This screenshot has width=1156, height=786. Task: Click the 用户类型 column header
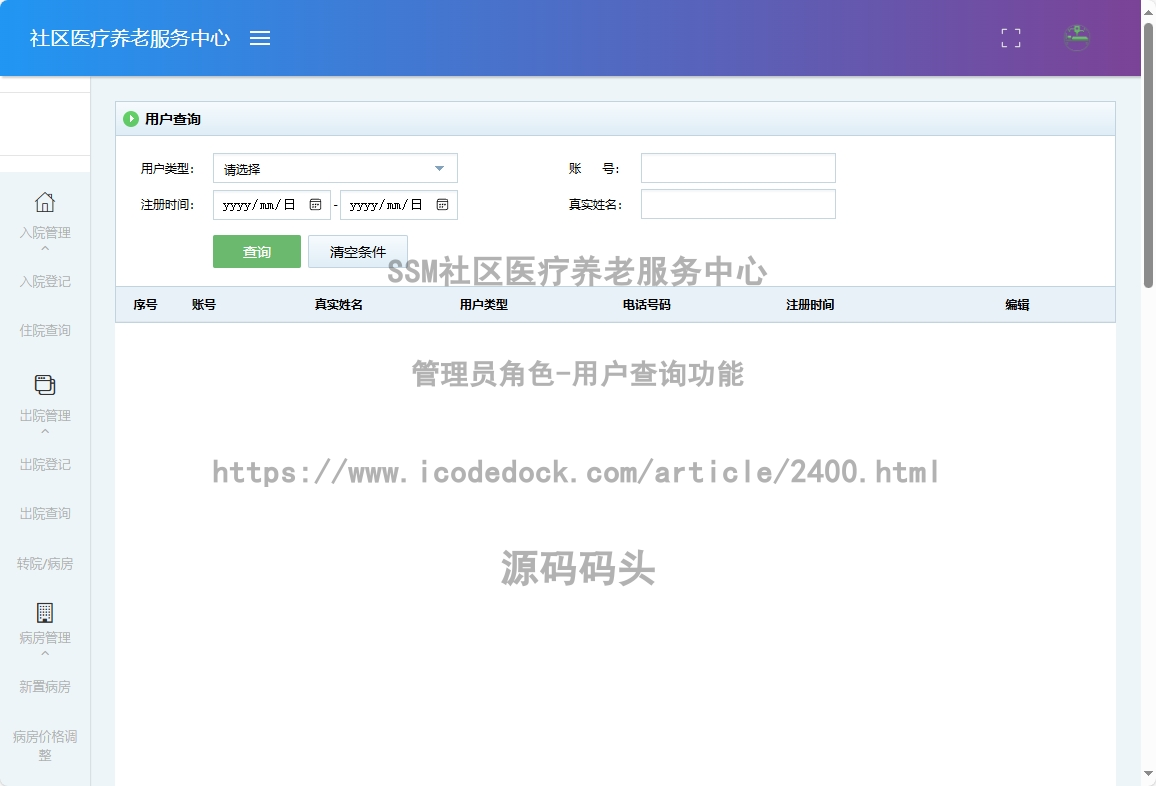pos(484,305)
